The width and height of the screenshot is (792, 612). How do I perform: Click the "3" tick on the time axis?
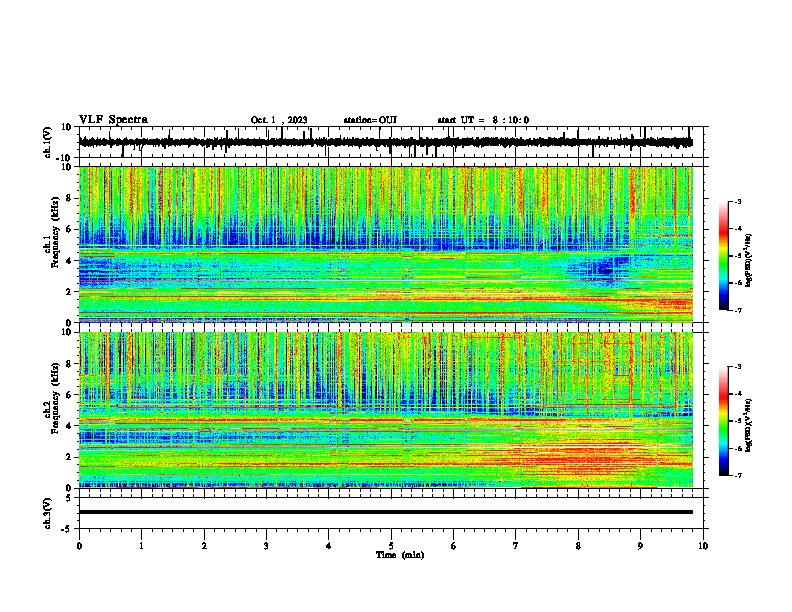(x=266, y=546)
